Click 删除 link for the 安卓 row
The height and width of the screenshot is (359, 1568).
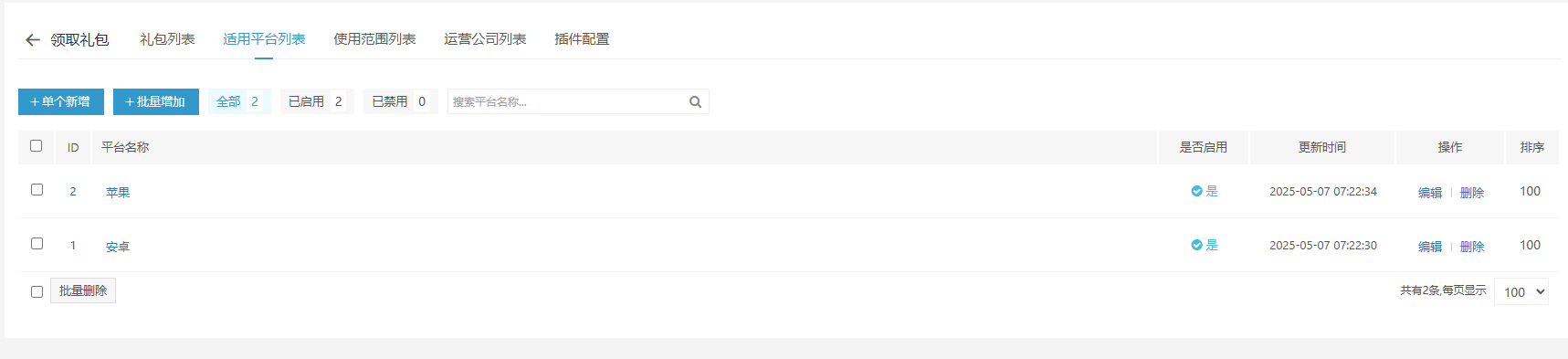(1472, 247)
